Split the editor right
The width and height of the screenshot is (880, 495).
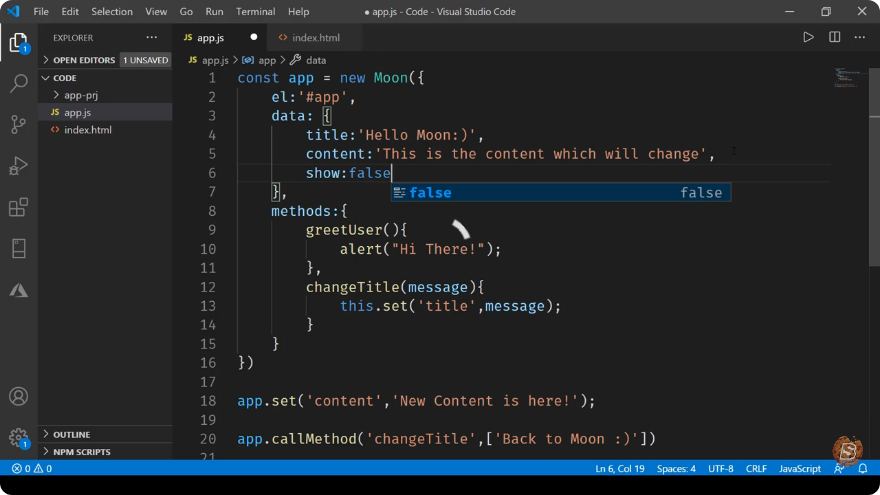click(835, 38)
